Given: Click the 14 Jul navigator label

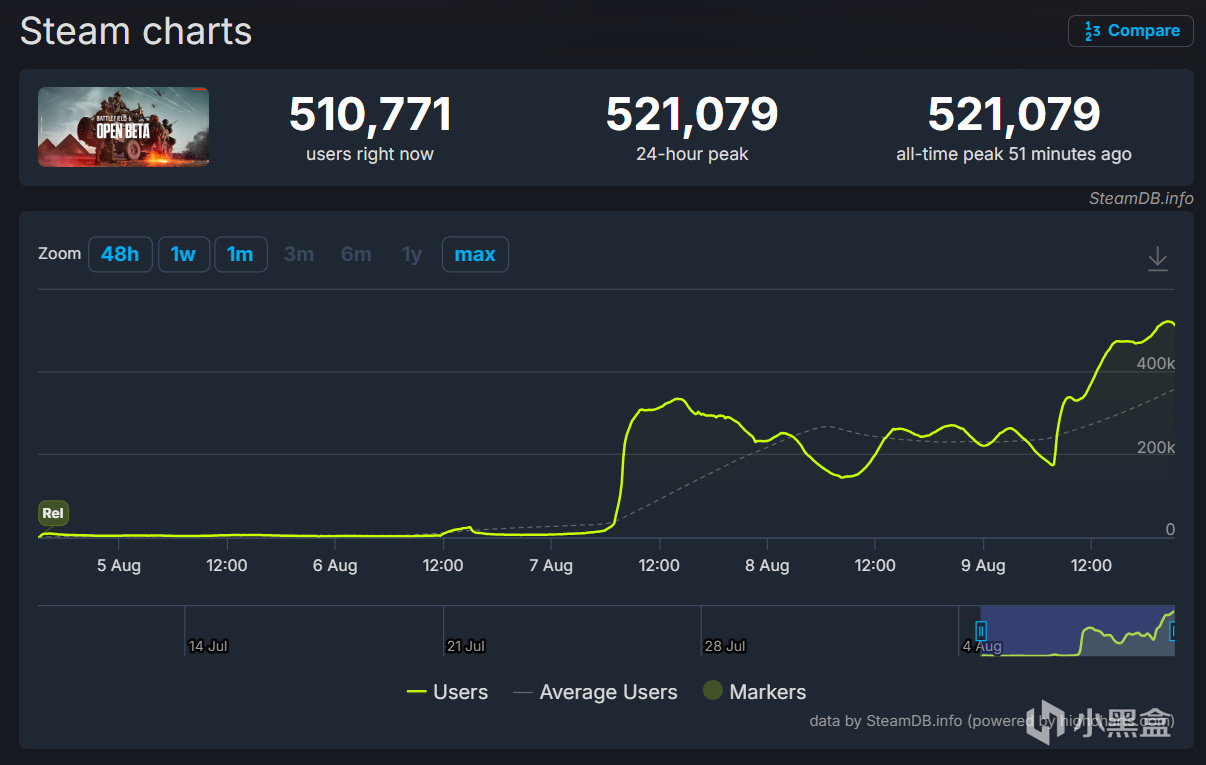Looking at the screenshot, I should click(208, 646).
